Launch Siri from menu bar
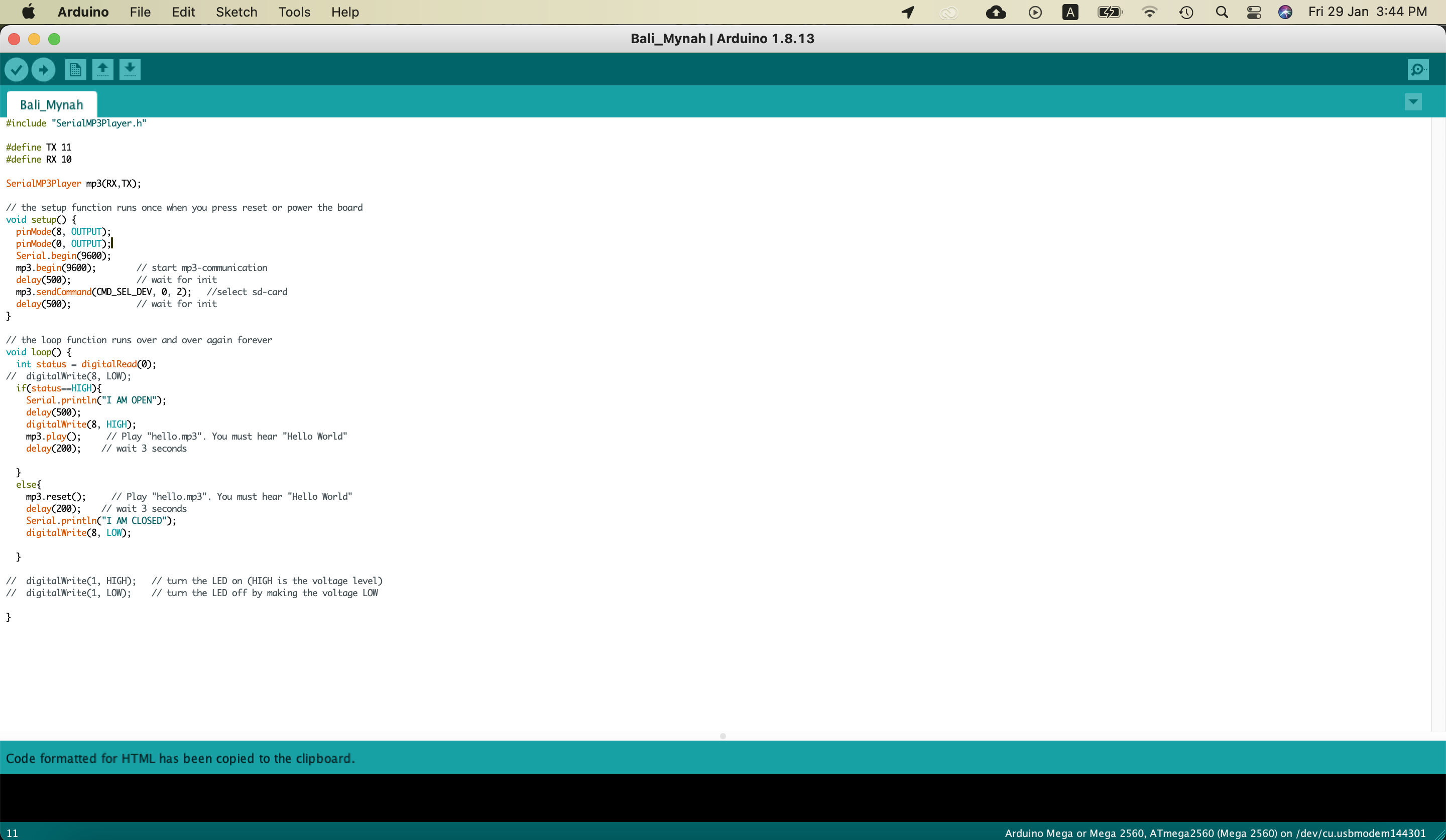 coord(1285,12)
